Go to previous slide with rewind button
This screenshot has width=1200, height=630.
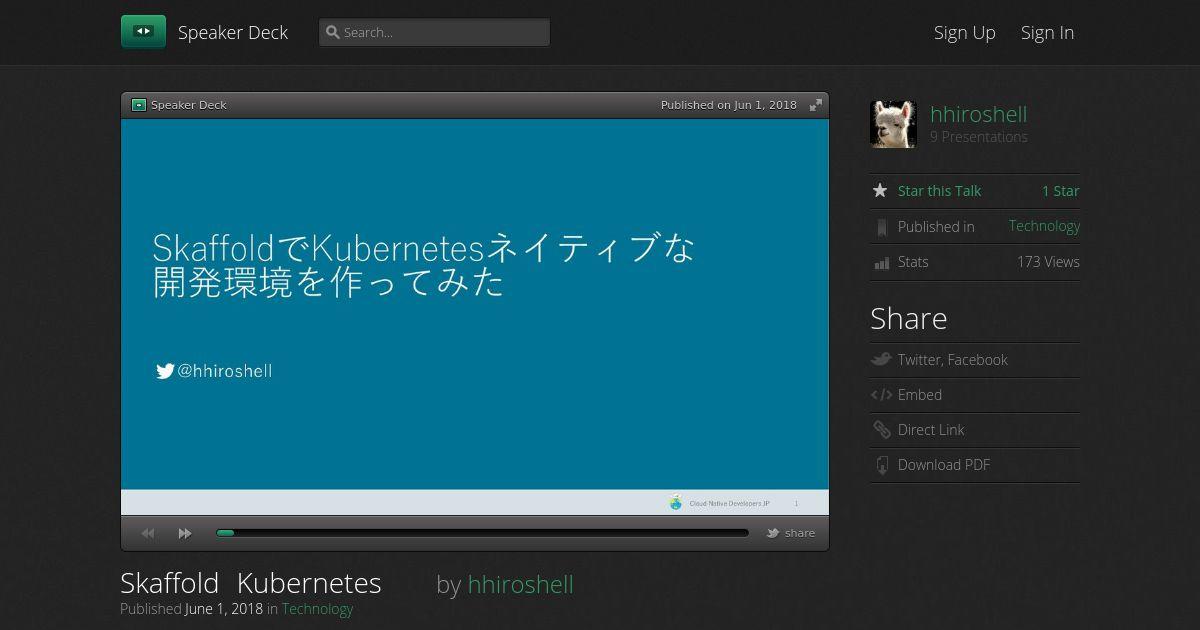click(x=148, y=533)
